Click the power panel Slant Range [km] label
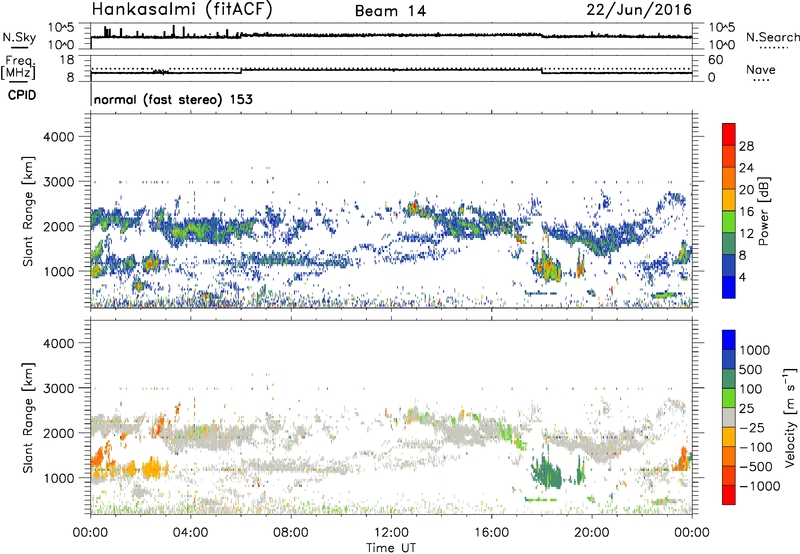The width and height of the screenshot is (800, 554). (x=28, y=211)
